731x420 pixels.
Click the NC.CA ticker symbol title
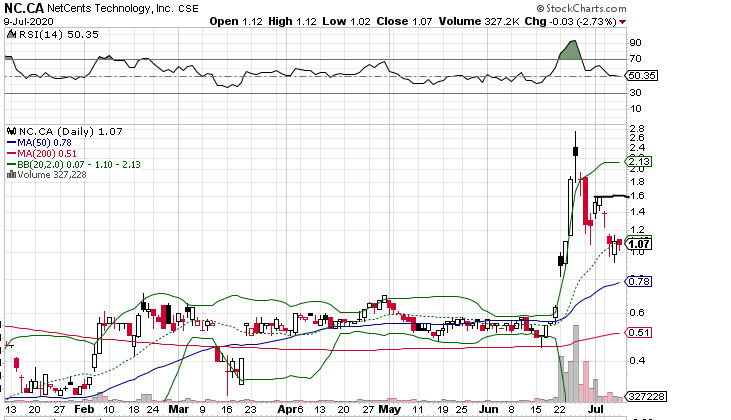[x=24, y=8]
